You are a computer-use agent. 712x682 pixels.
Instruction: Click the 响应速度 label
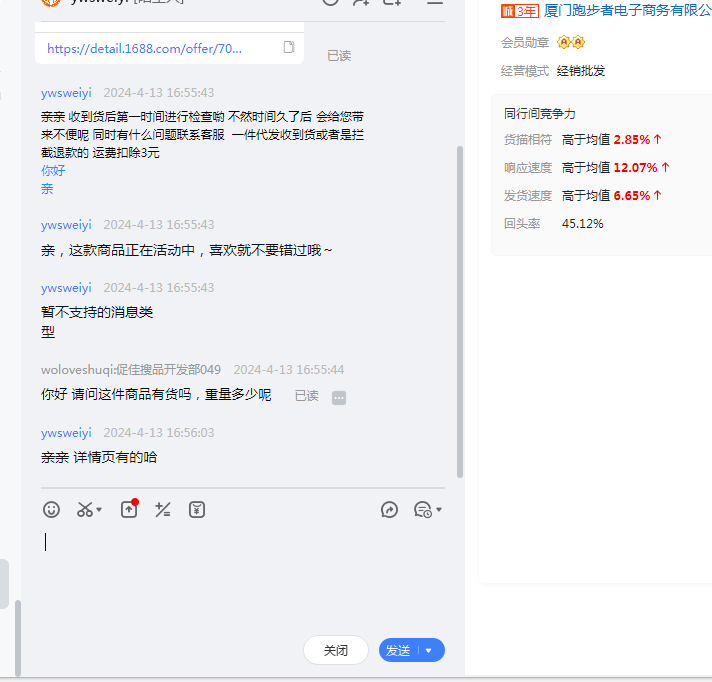point(528,168)
